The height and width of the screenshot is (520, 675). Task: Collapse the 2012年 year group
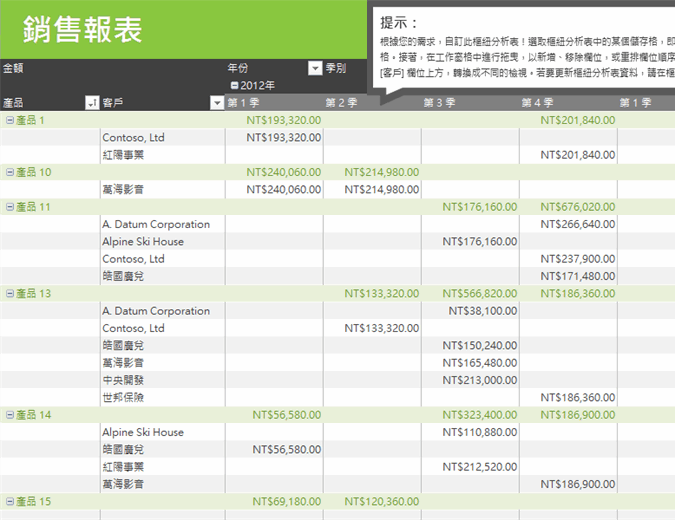[234, 86]
